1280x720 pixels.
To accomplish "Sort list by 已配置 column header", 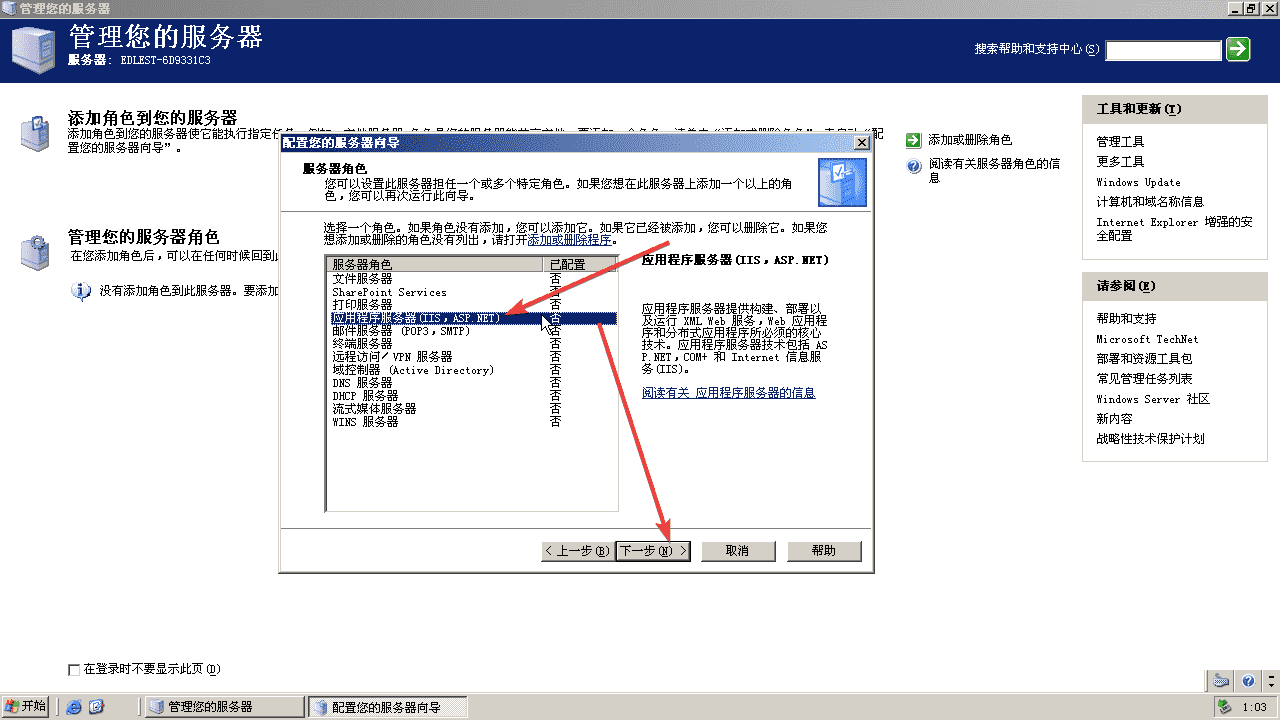I will click(580, 265).
